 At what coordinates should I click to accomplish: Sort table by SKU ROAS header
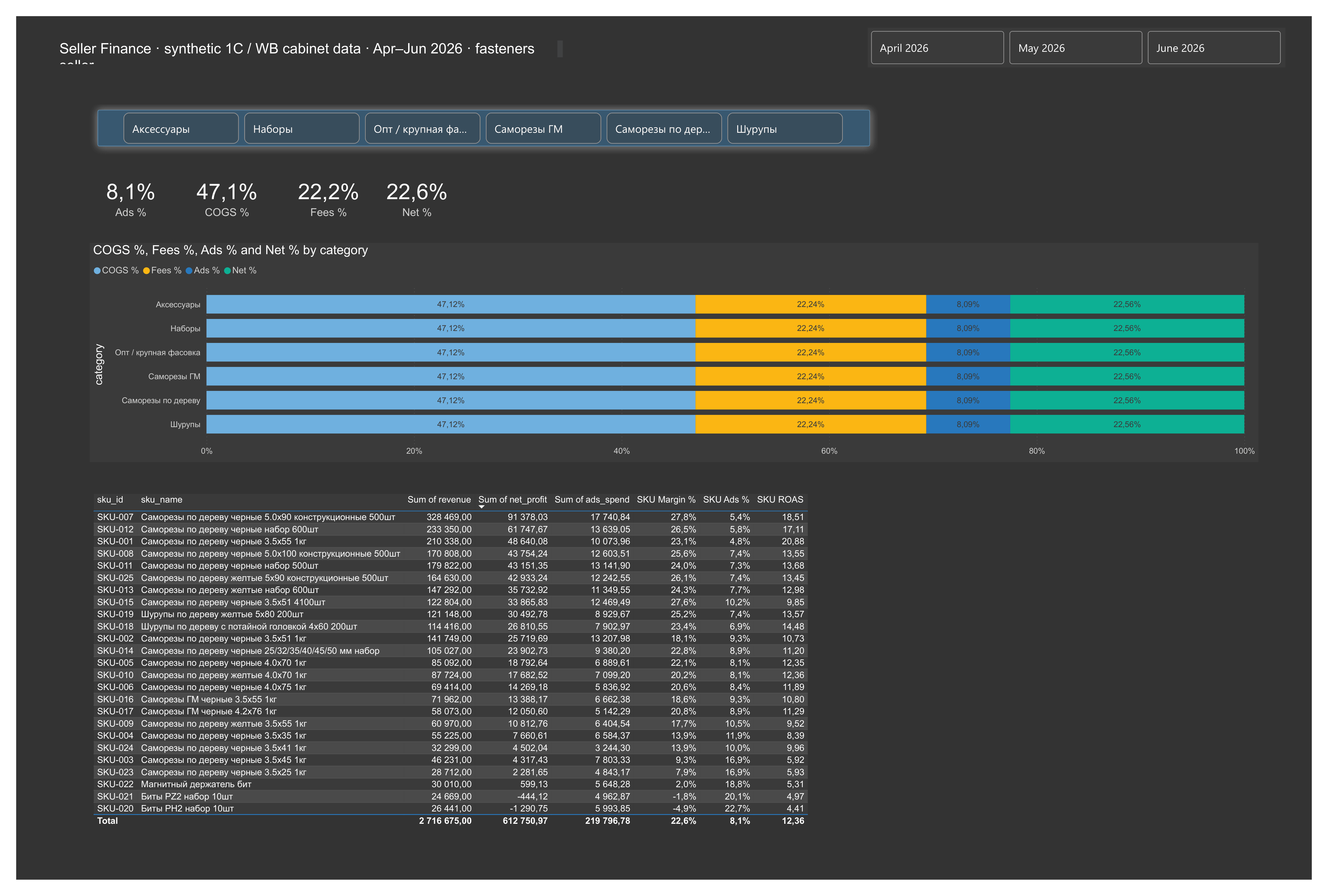[780, 499]
